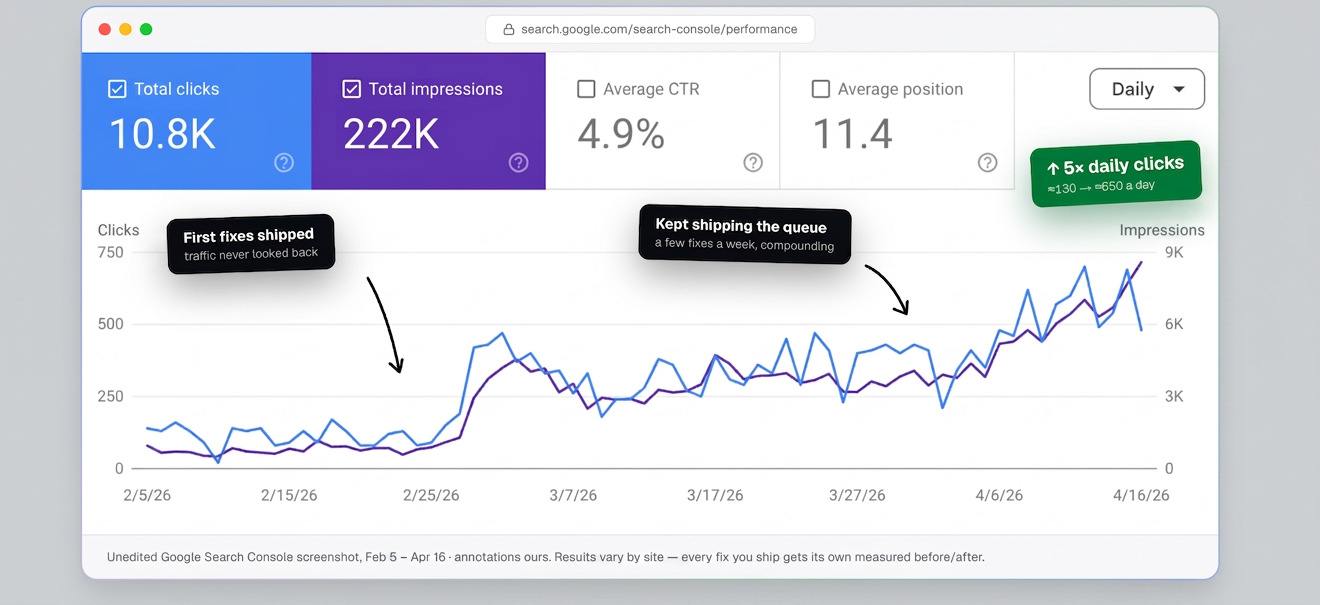Click the 4.9% average CTR value
This screenshot has height=605, width=1320.
(621, 134)
